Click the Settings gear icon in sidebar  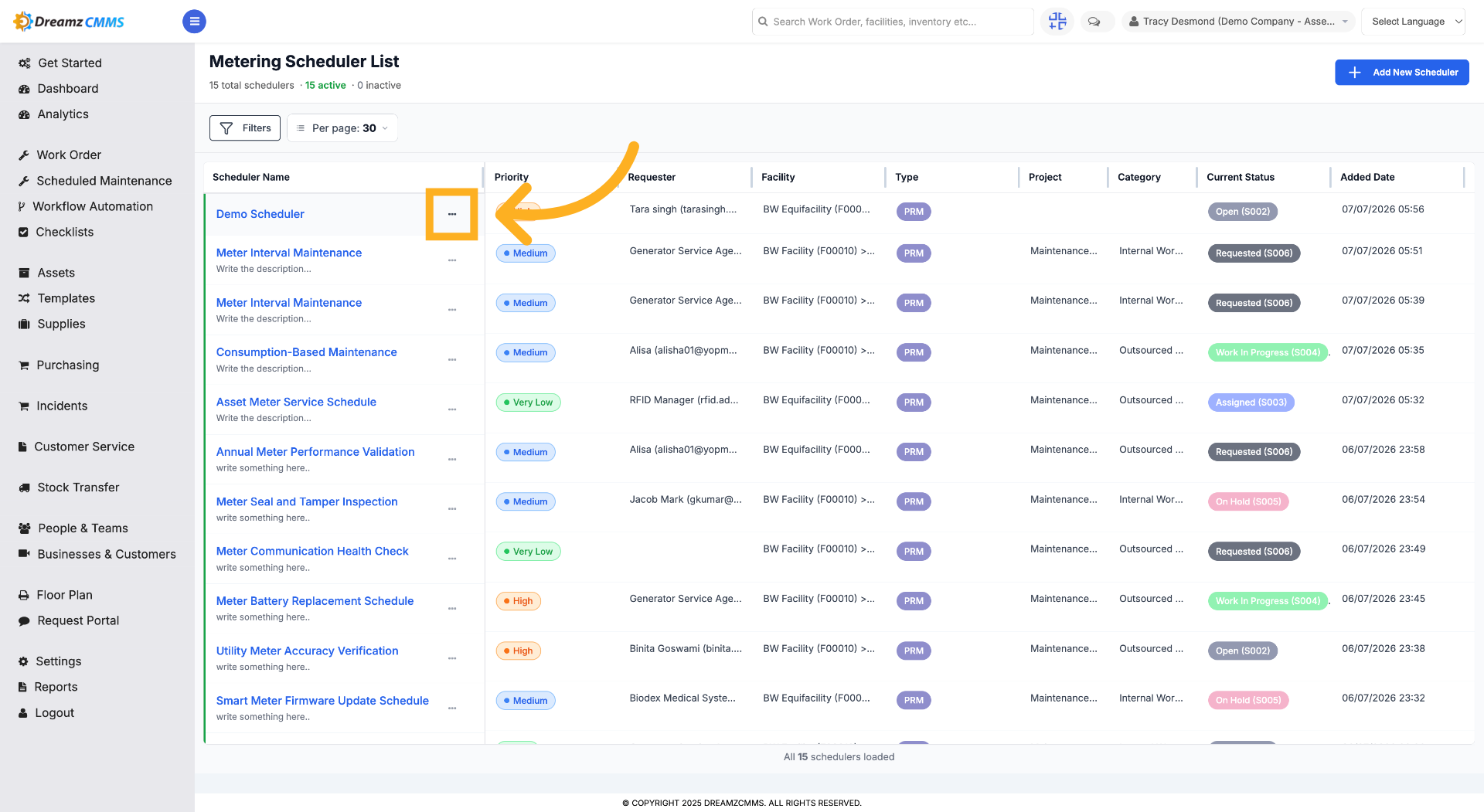23,661
